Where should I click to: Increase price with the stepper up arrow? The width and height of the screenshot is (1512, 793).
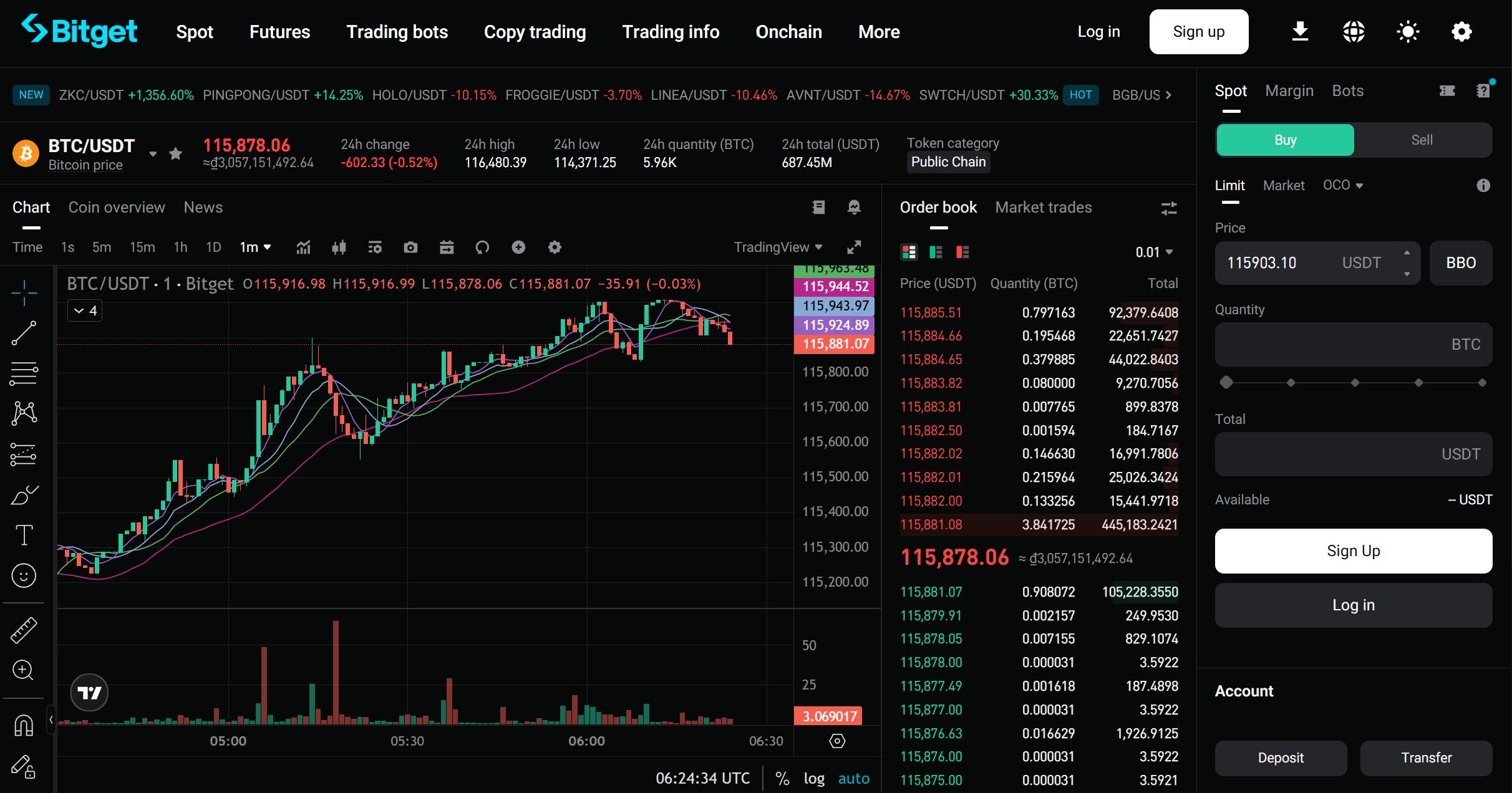pyautogui.click(x=1407, y=252)
